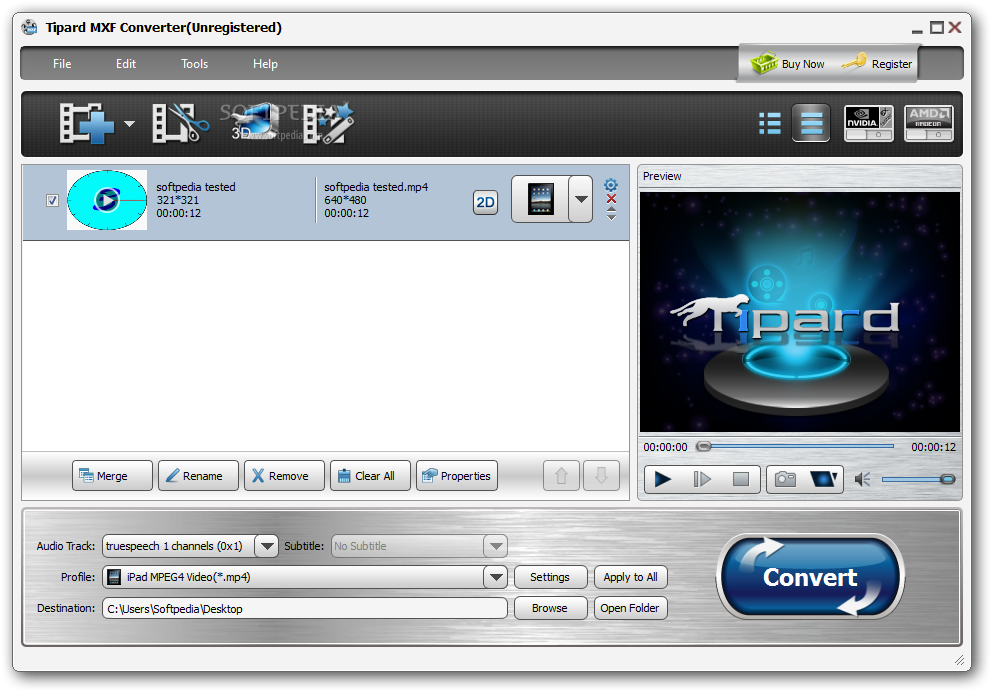The height and width of the screenshot is (692, 992).
Task: Click the Clear All button
Action: [370, 476]
